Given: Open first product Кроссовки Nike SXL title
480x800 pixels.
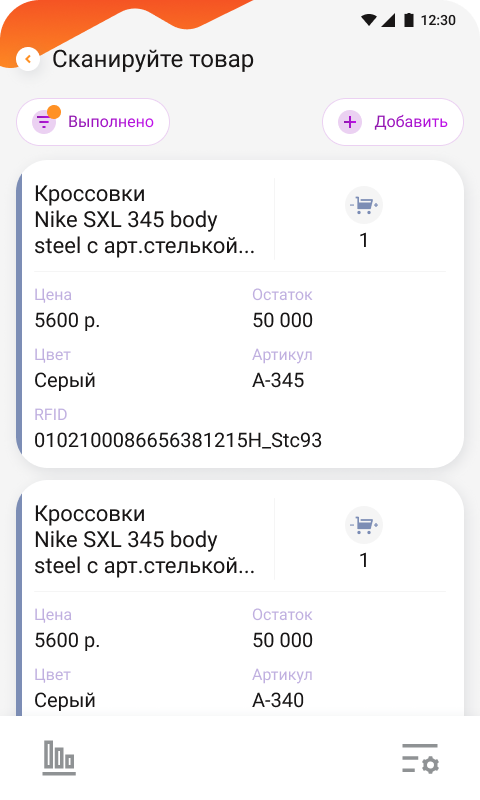Looking at the screenshot, I should (x=144, y=220).
